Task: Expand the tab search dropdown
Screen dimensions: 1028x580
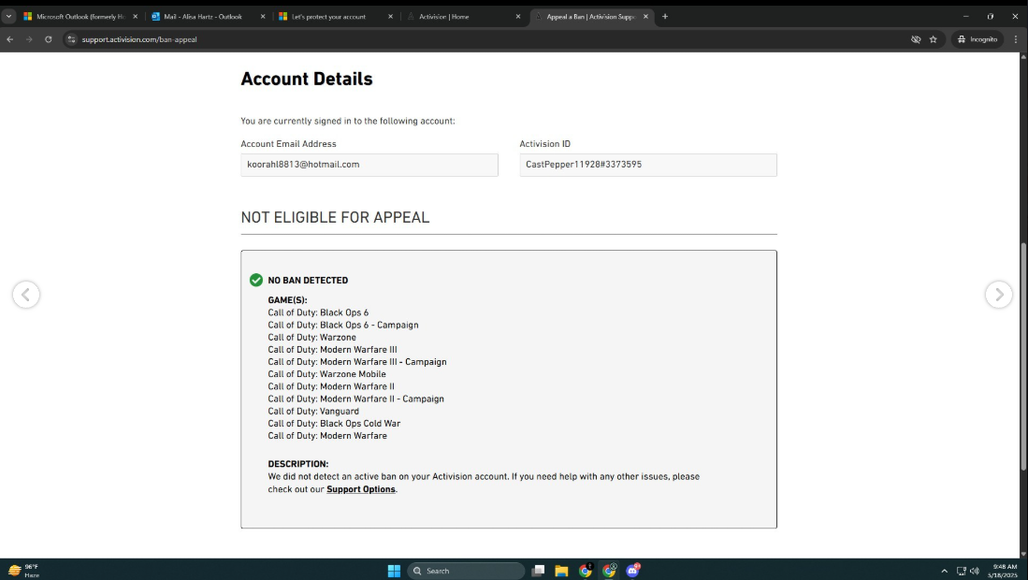Action: (x=9, y=16)
